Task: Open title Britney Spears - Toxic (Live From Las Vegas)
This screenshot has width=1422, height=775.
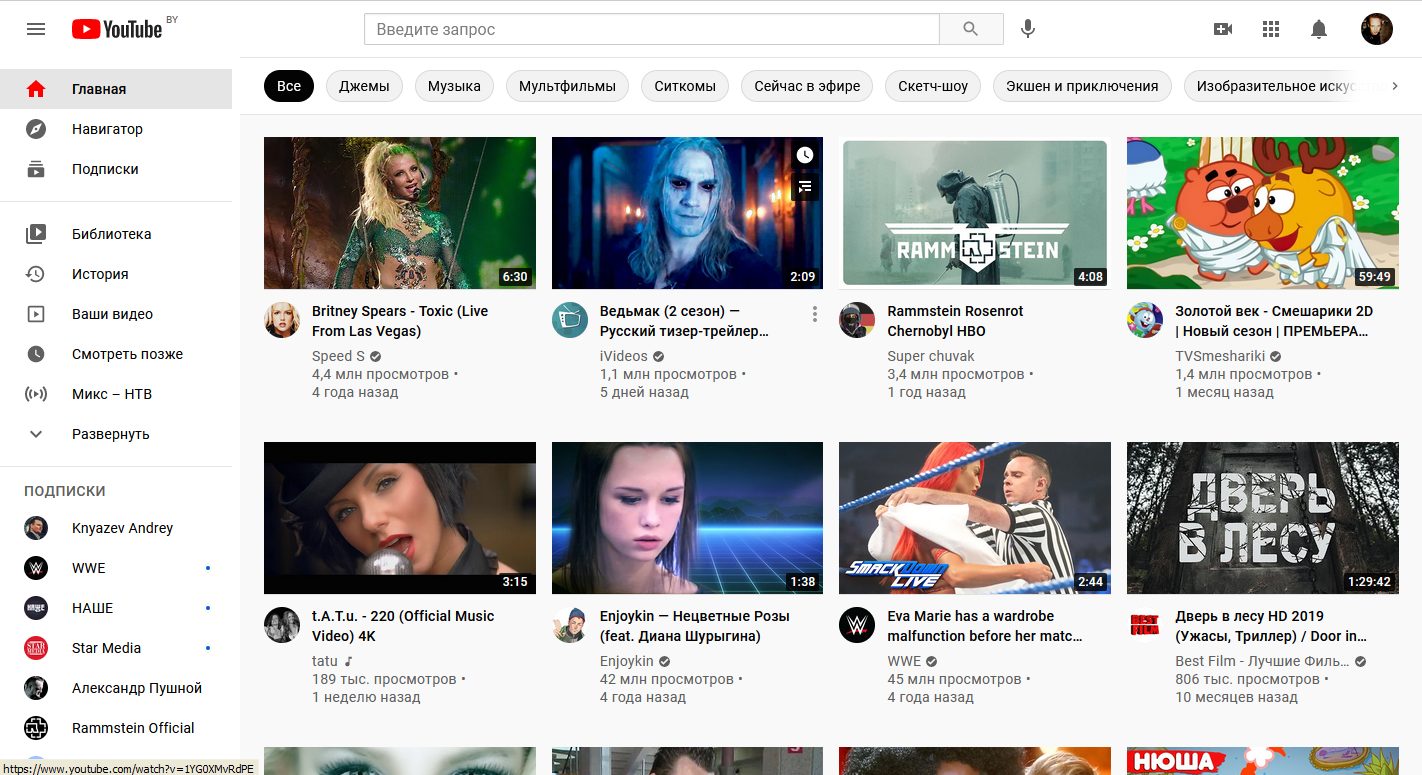Action: point(400,321)
